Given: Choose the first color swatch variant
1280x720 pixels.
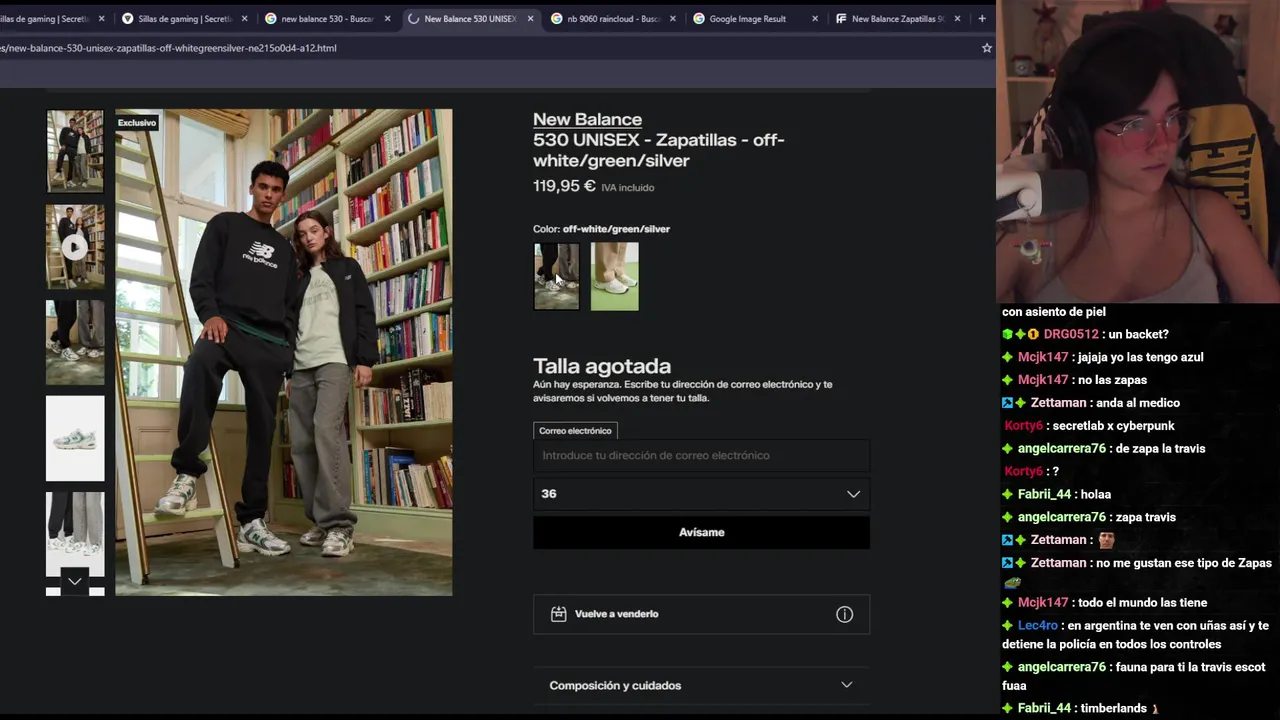Looking at the screenshot, I should click(556, 276).
